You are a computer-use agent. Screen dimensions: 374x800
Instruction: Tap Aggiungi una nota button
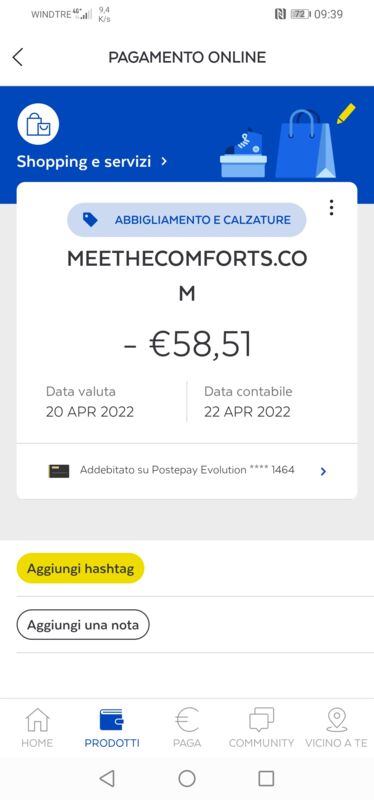[83, 624]
